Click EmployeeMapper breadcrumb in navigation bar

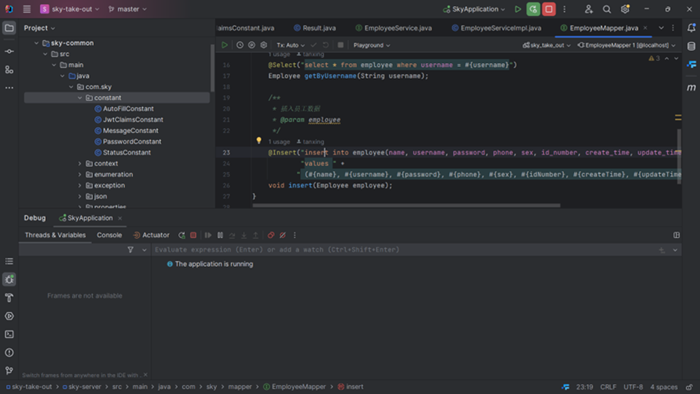(x=295, y=387)
